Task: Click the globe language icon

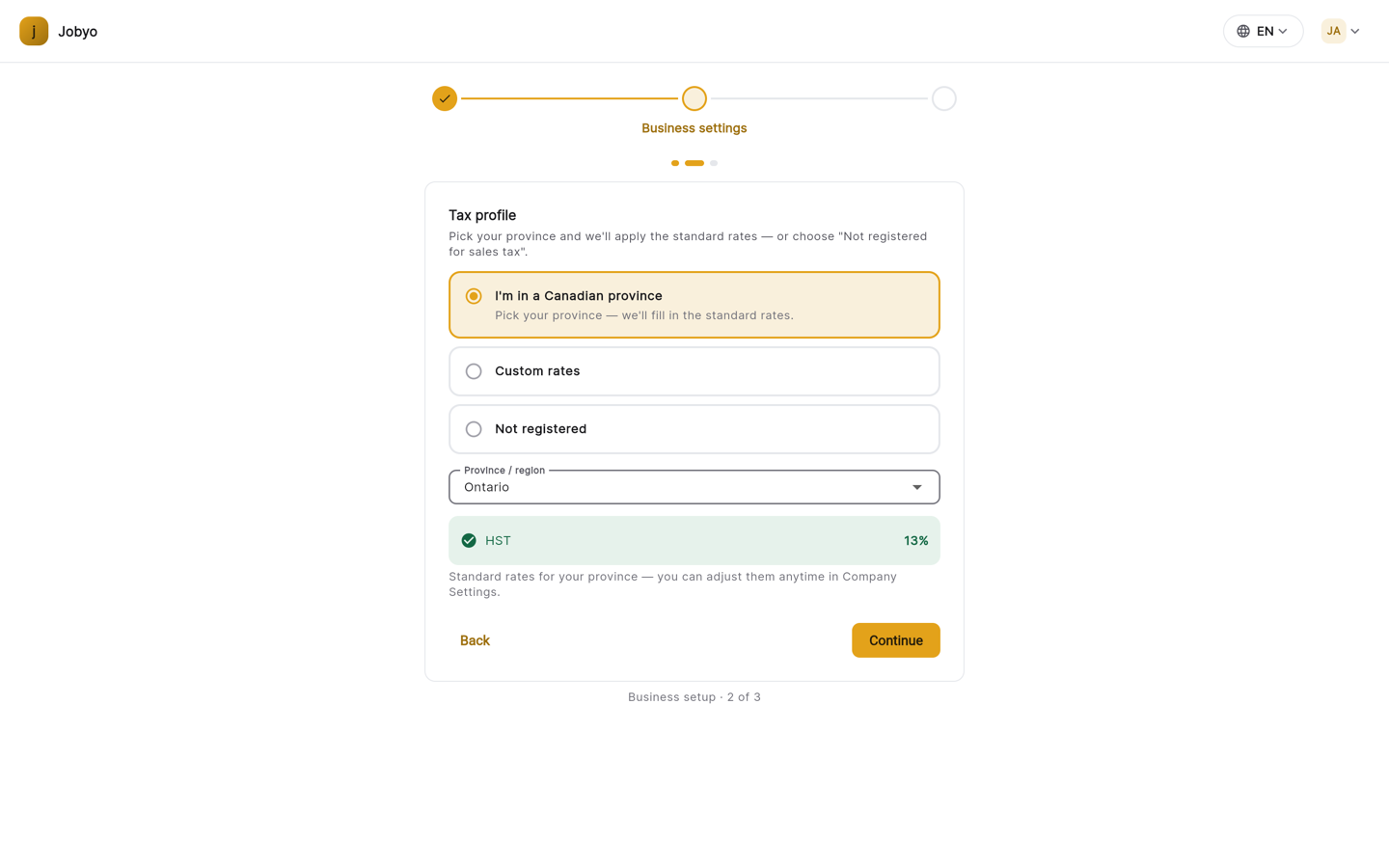Action: 1243,31
